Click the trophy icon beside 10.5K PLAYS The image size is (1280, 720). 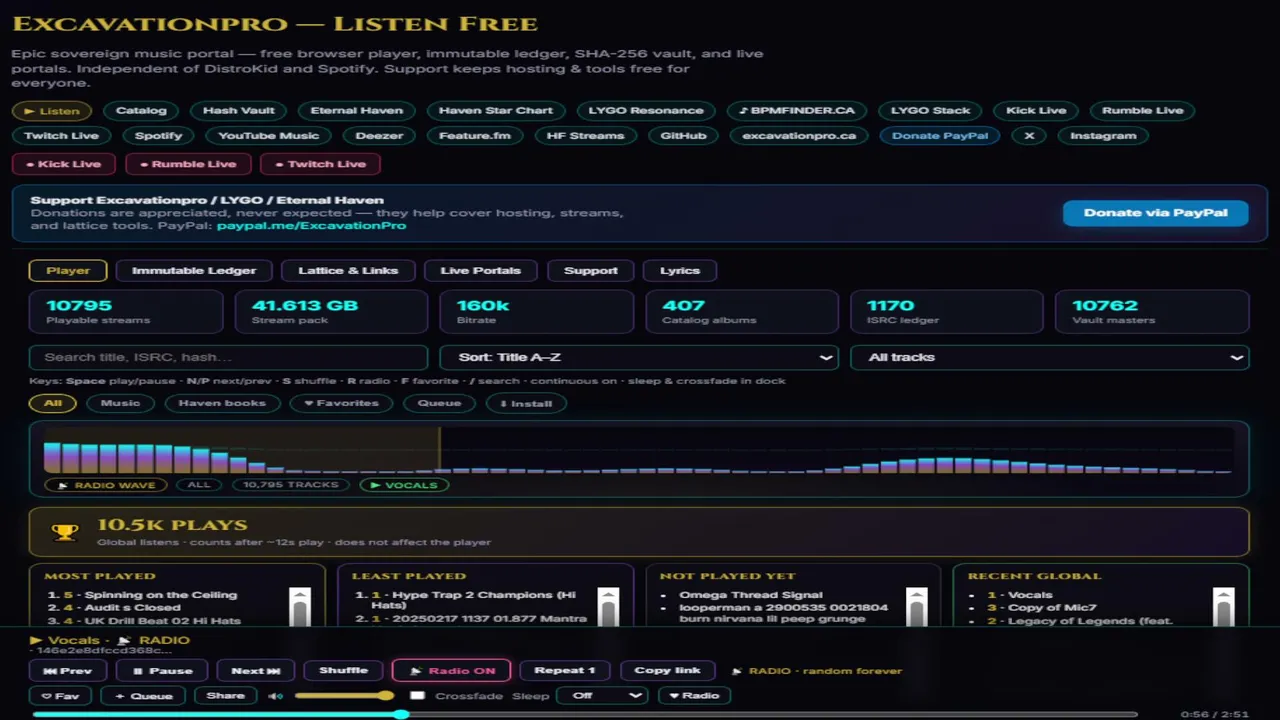(65, 532)
